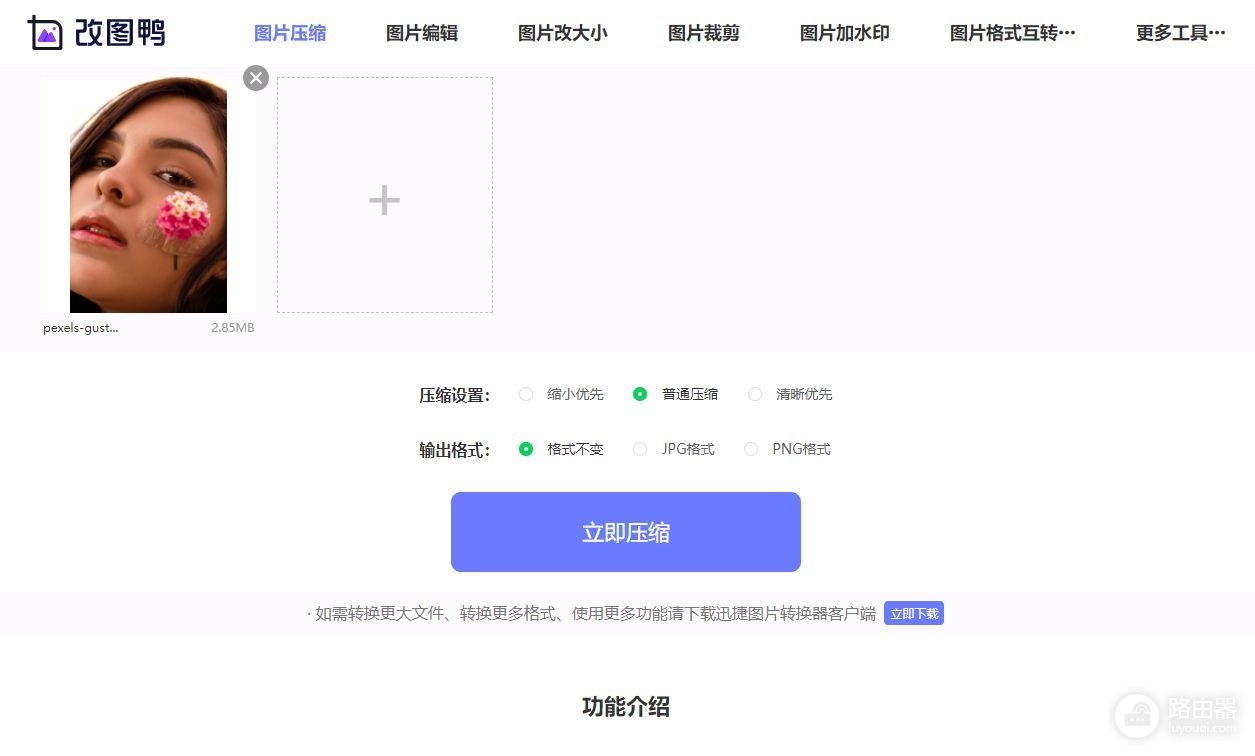Image resolution: width=1255 pixels, height=756 pixels.
Task: Select 缩小优先 compression option
Action: (526, 394)
